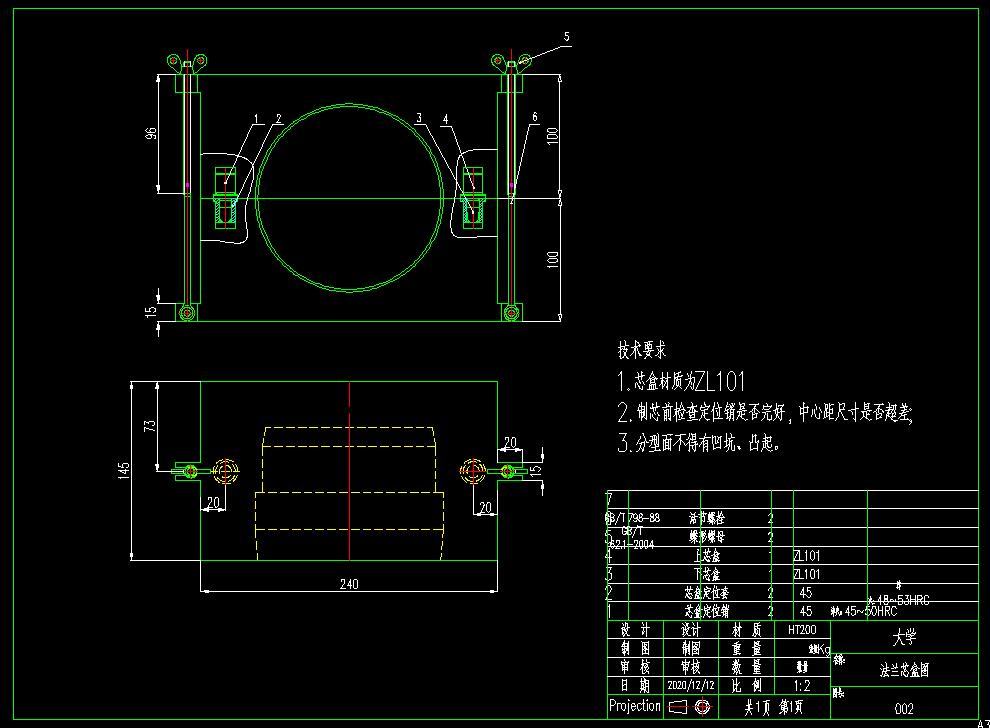Select the "共1页 第1页" page count text
Image resolution: width=990 pixels, height=728 pixels.
tap(773, 707)
